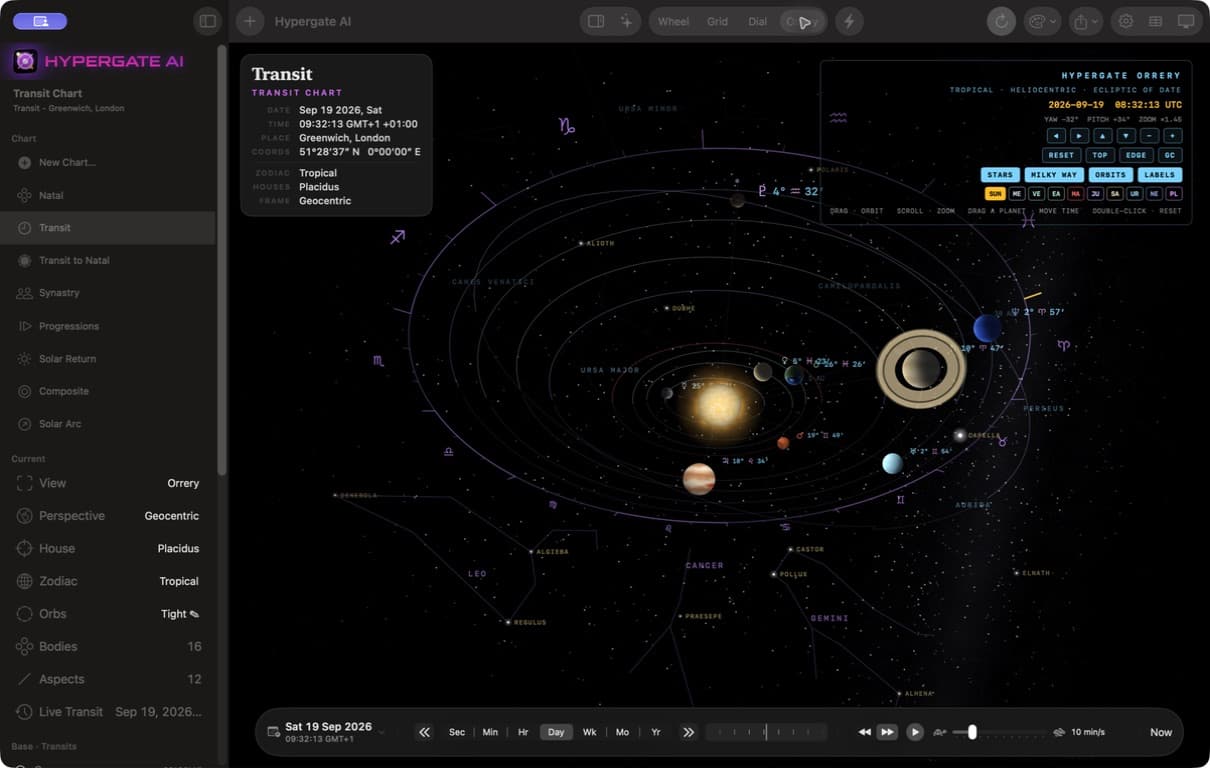
Task: Select New Chart in sidebar
Action: [x=108, y=162]
